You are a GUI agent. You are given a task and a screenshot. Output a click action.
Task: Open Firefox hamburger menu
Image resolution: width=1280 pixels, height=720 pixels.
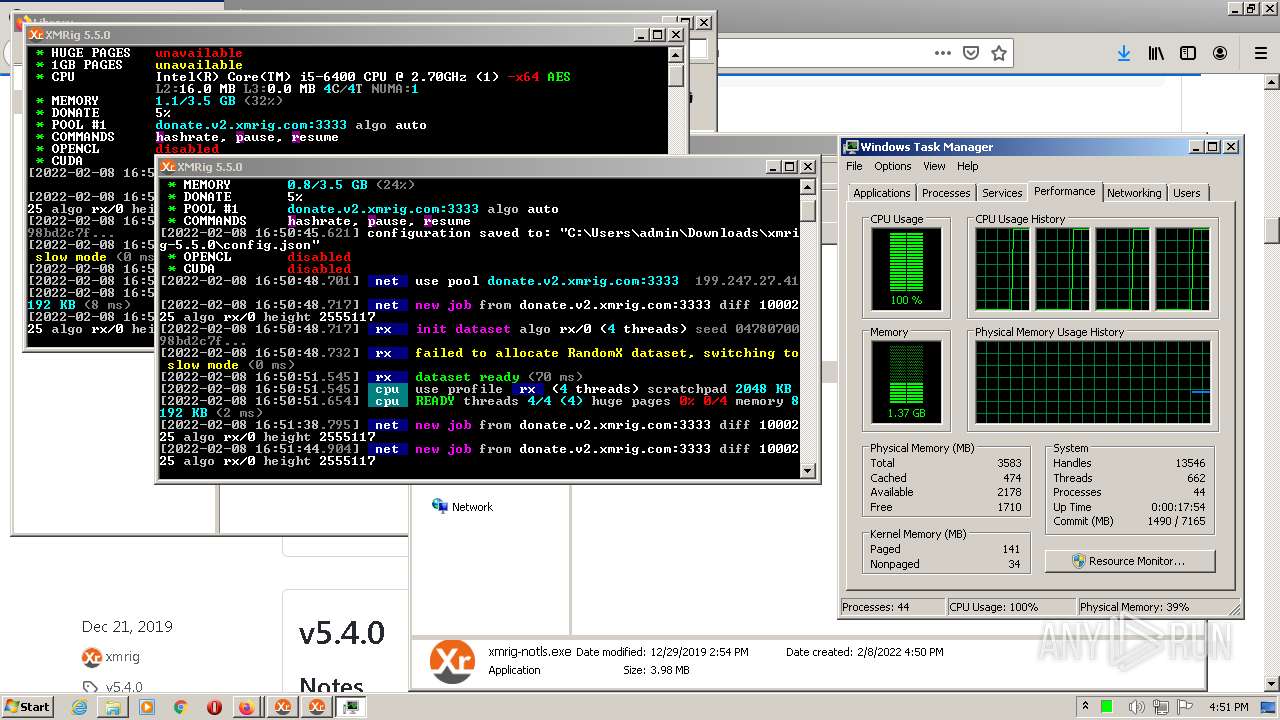coord(1260,53)
